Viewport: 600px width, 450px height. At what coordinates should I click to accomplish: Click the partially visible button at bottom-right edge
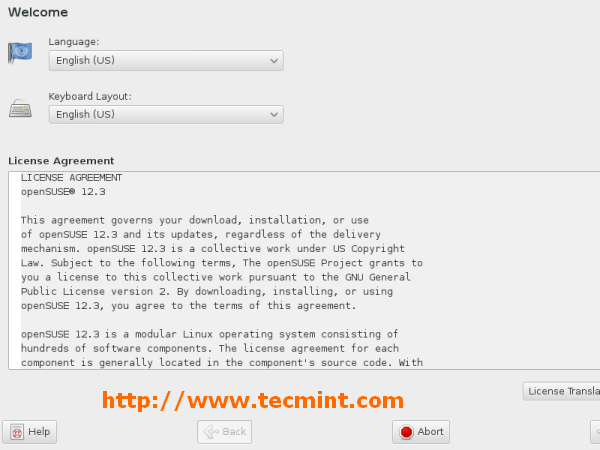pos(595,432)
